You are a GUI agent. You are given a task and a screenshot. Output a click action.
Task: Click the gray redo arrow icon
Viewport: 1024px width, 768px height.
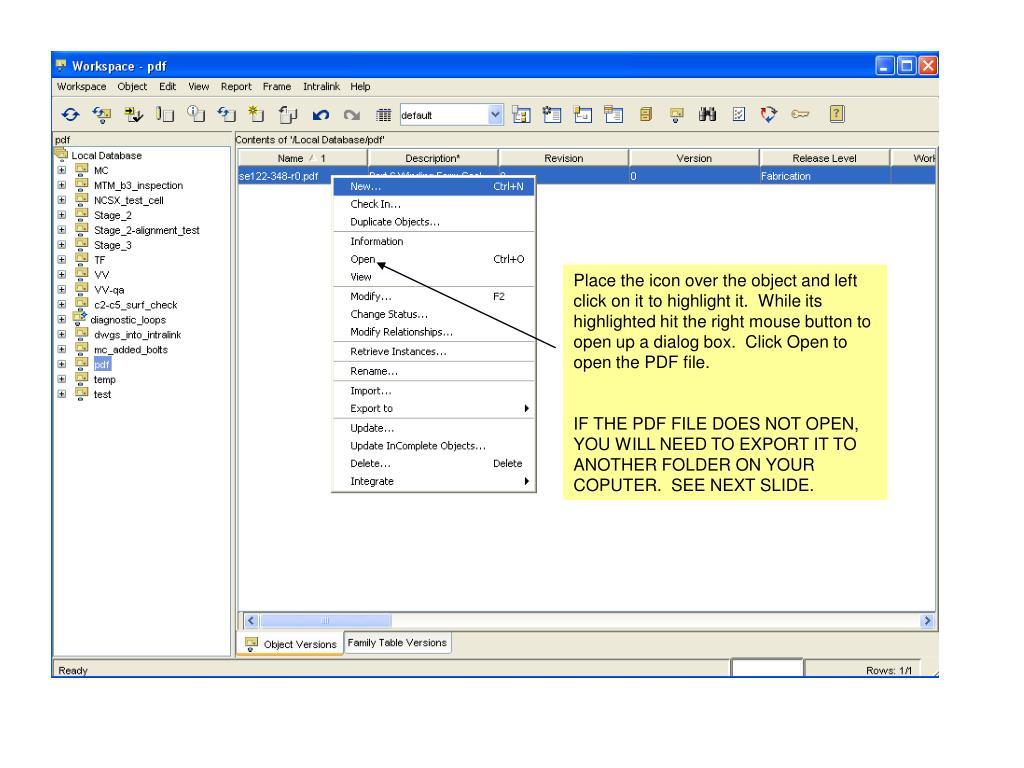[352, 116]
